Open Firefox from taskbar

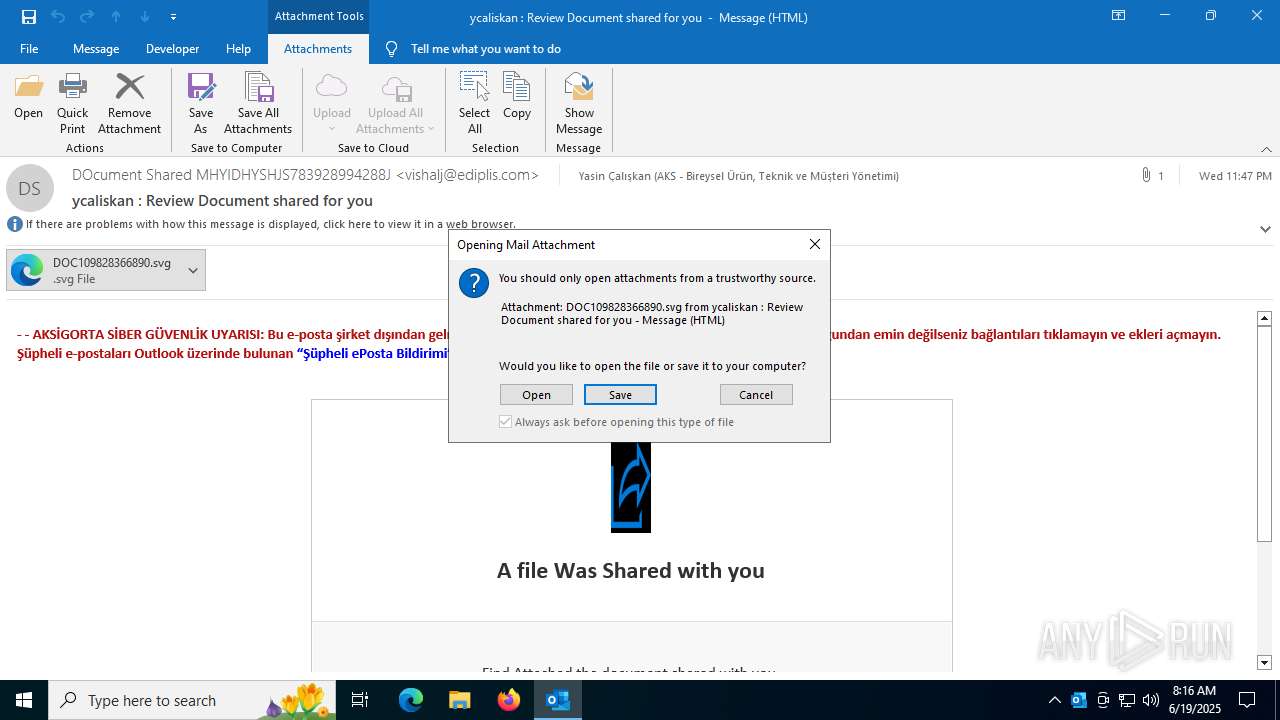509,700
